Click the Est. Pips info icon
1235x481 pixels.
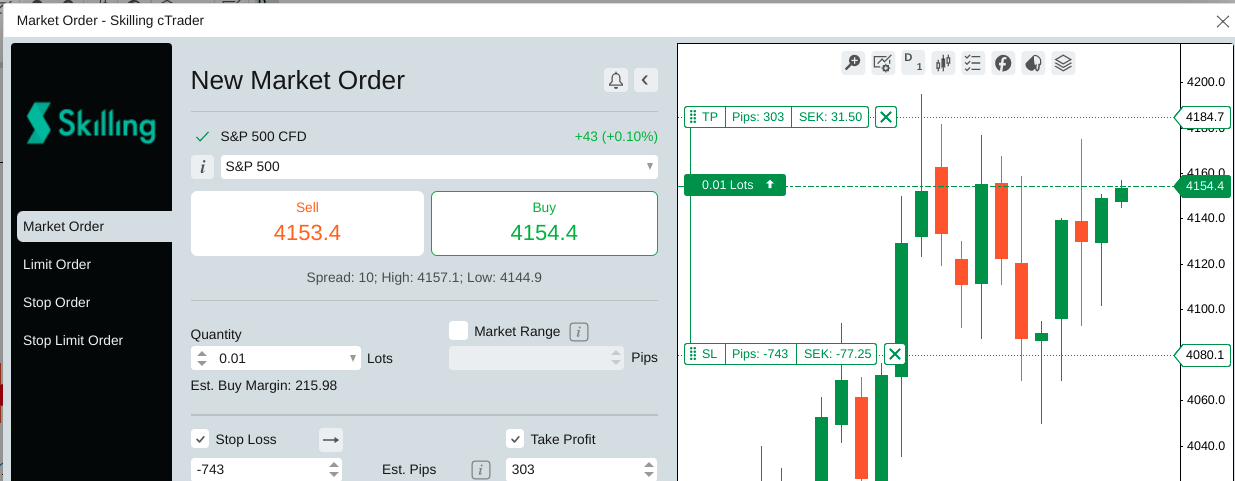click(x=480, y=469)
